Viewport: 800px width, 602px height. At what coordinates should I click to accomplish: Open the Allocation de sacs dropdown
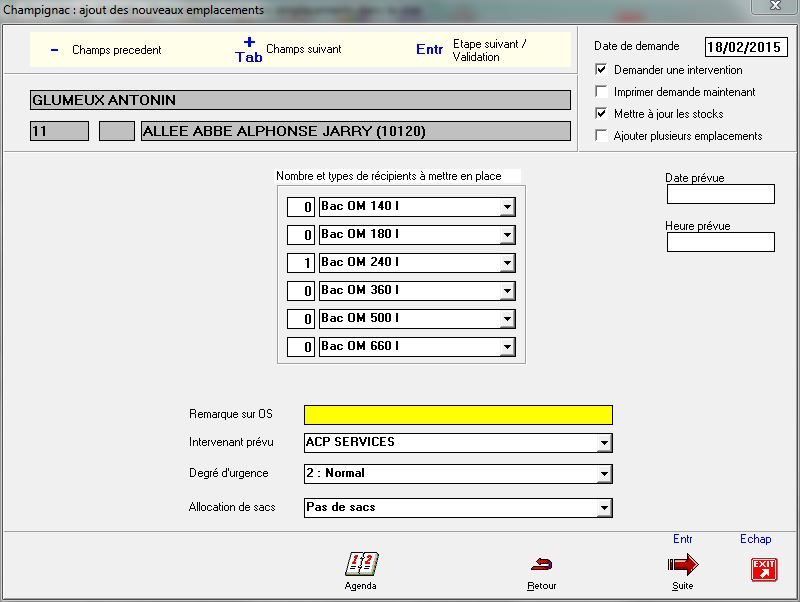pyautogui.click(x=603, y=508)
